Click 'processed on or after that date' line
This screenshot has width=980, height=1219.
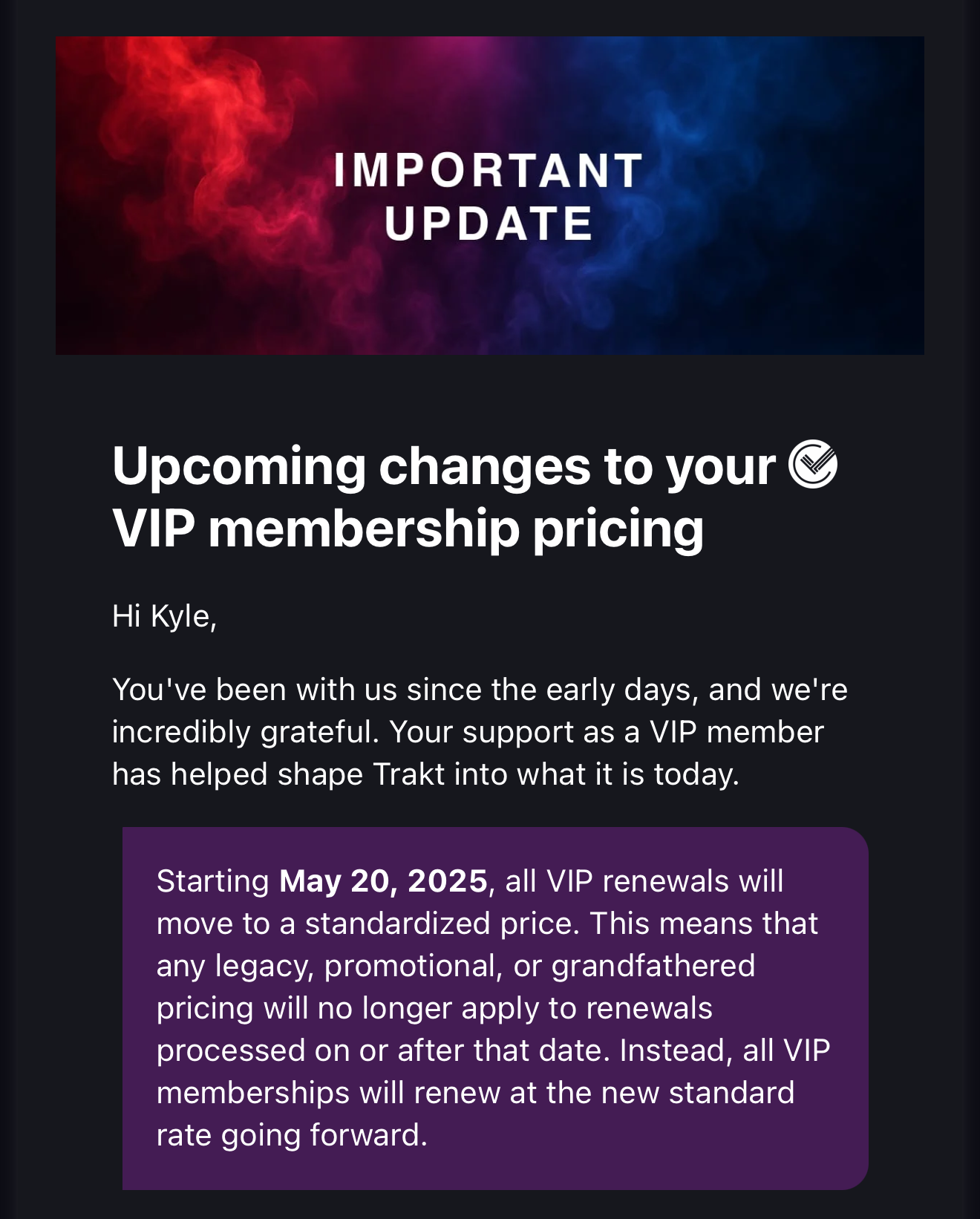tap(383, 1050)
